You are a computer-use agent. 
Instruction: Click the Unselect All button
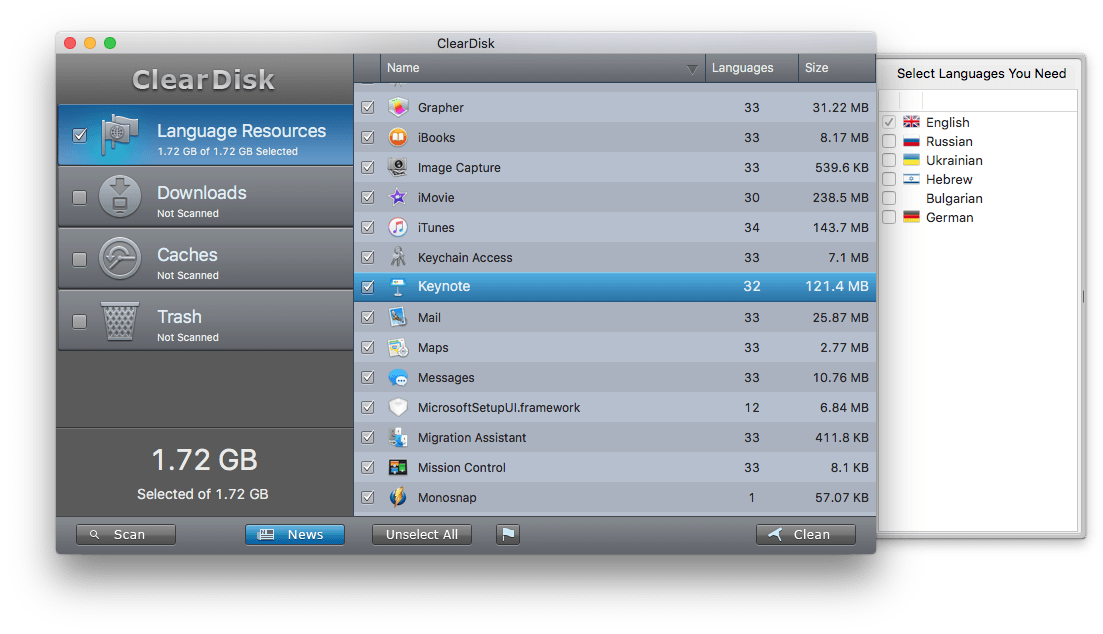pos(421,534)
